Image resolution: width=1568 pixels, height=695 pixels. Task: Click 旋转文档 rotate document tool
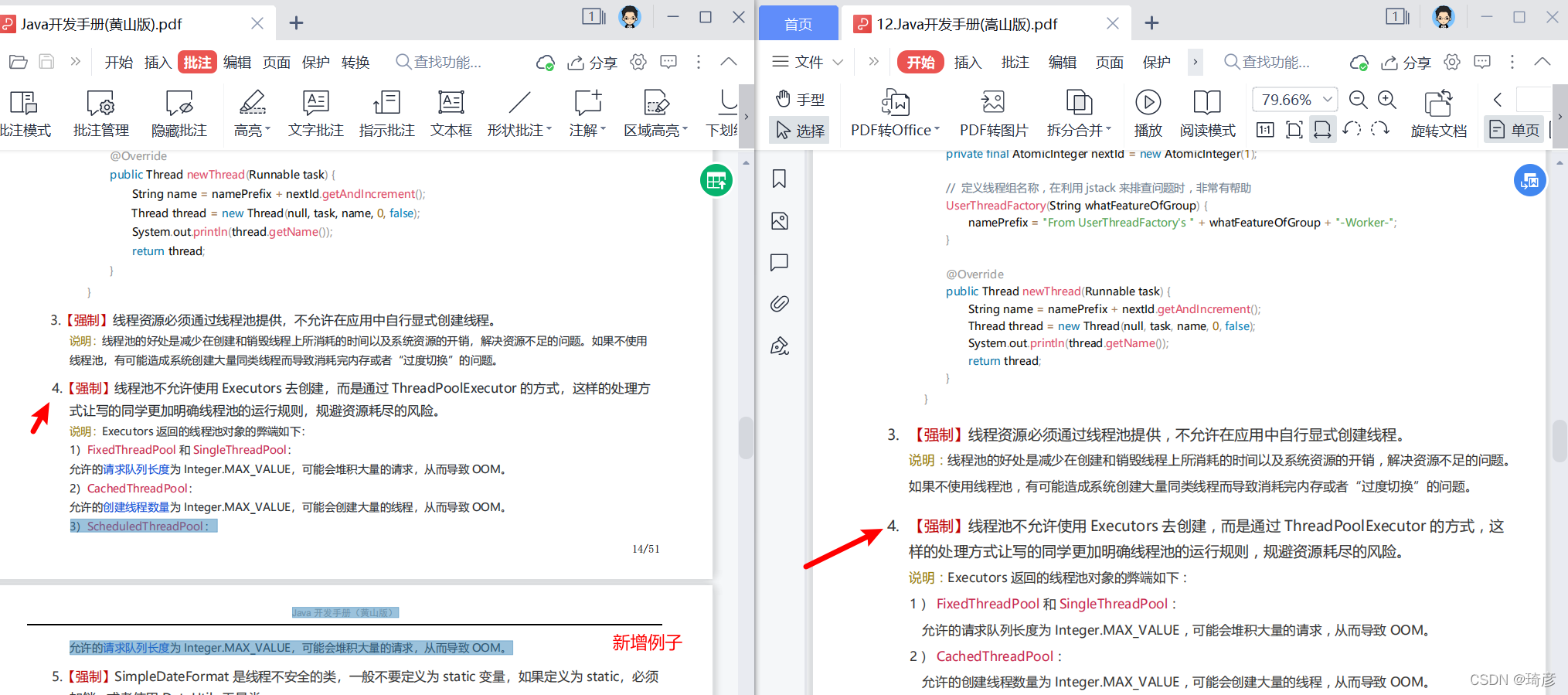point(1438,114)
